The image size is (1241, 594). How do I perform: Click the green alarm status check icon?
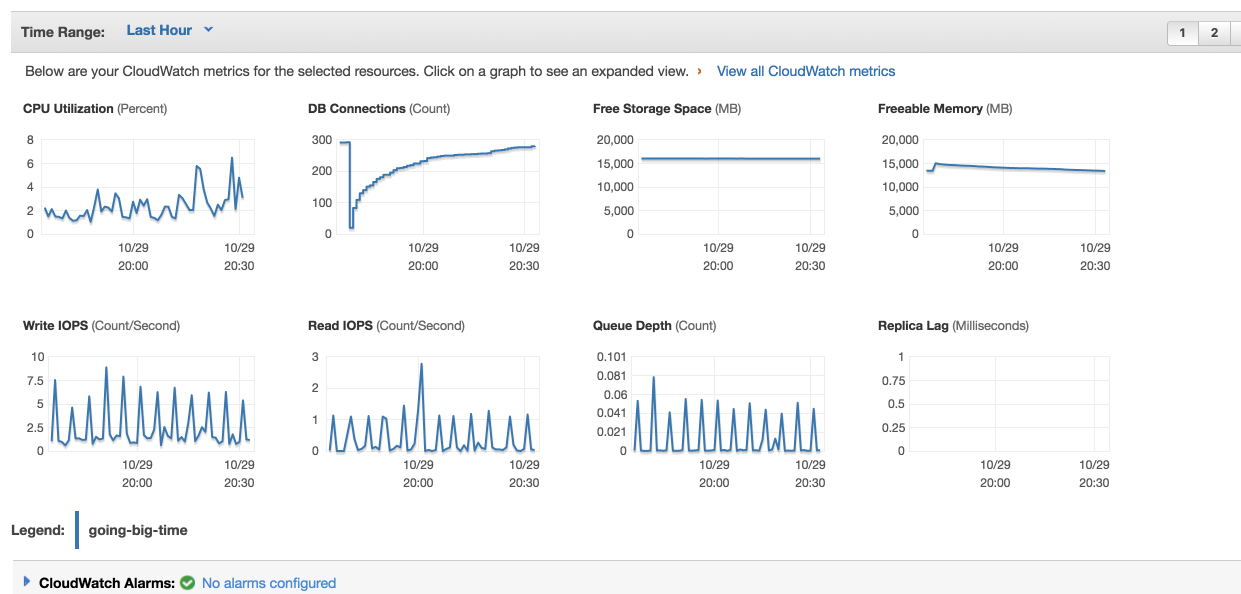(x=187, y=583)
